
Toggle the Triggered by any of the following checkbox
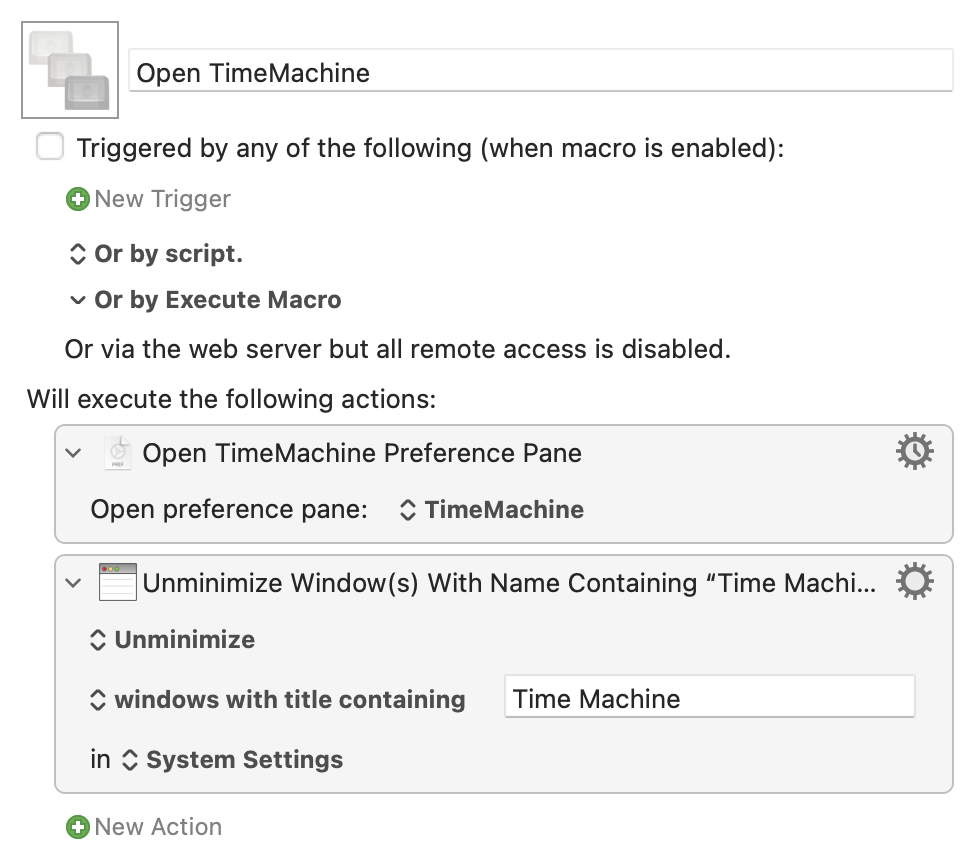50,147
